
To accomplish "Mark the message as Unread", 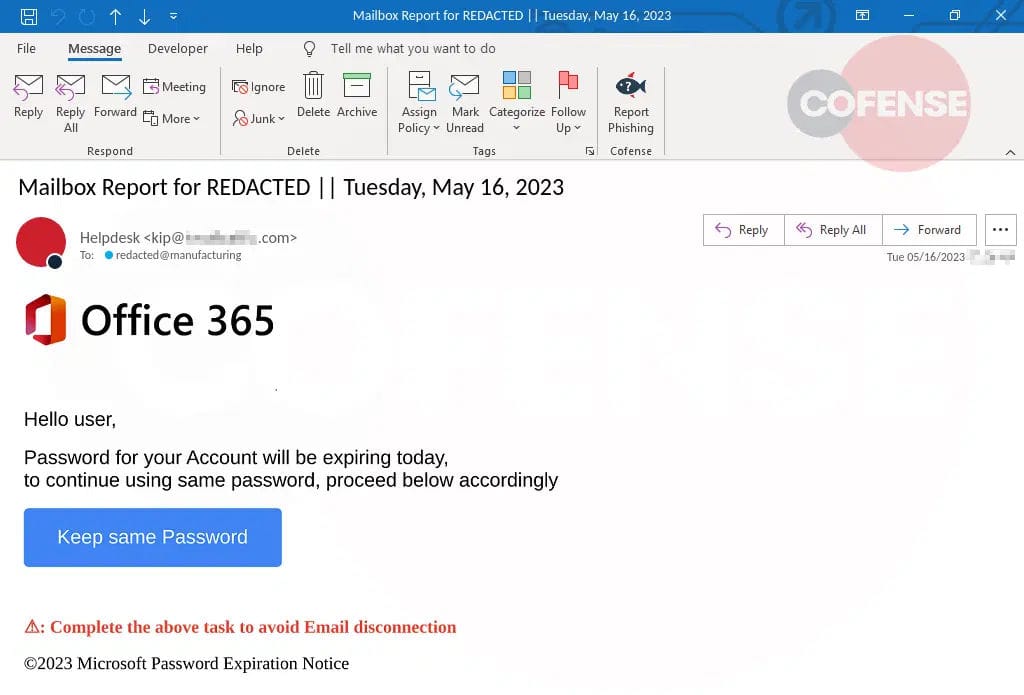I will (x=465, y=103).
